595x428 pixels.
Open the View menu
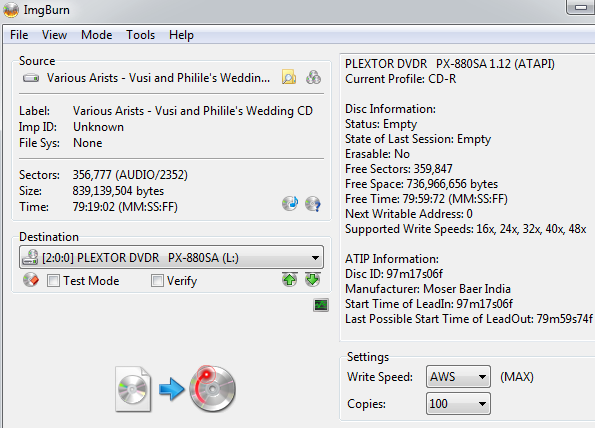(54, 35)
